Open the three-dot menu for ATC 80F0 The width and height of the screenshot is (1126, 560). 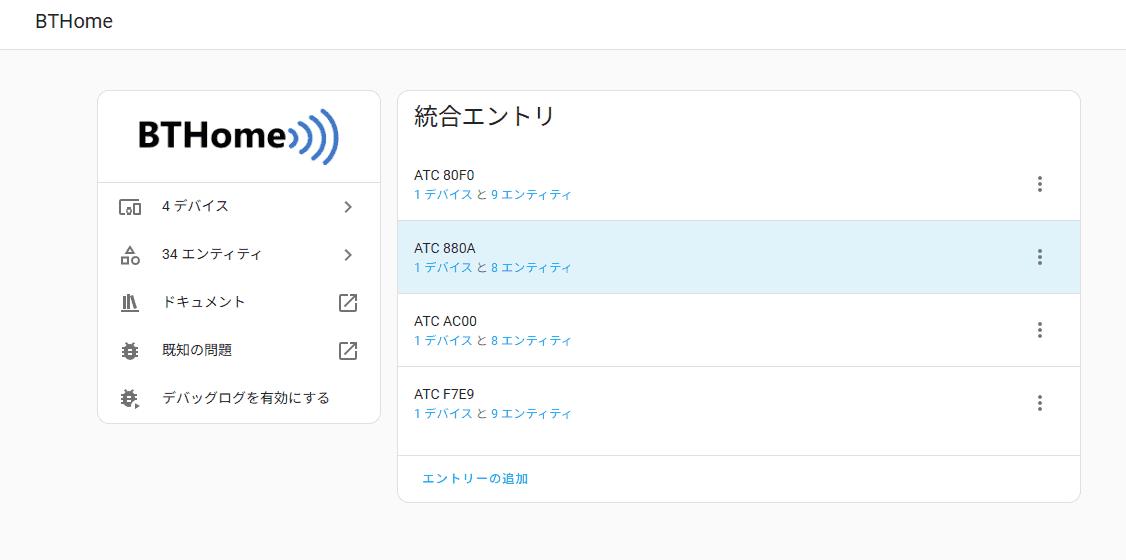[x=1039, y=185]
